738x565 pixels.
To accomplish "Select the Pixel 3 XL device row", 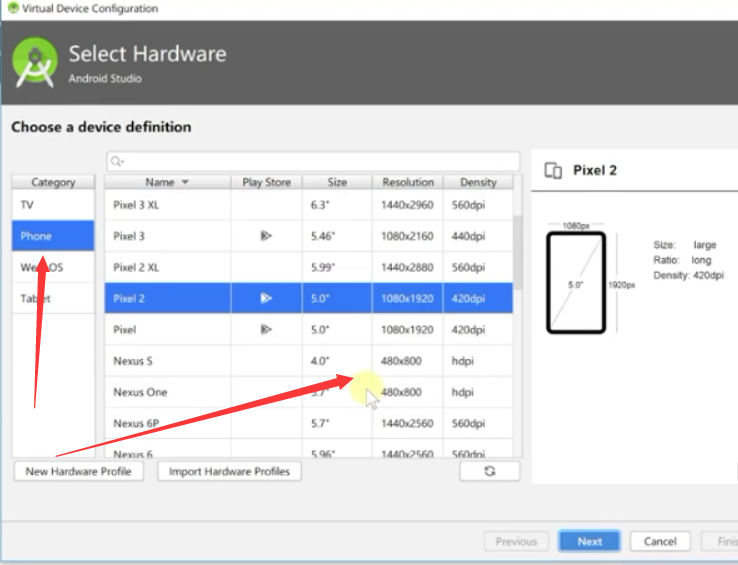I will pos(309,205).
